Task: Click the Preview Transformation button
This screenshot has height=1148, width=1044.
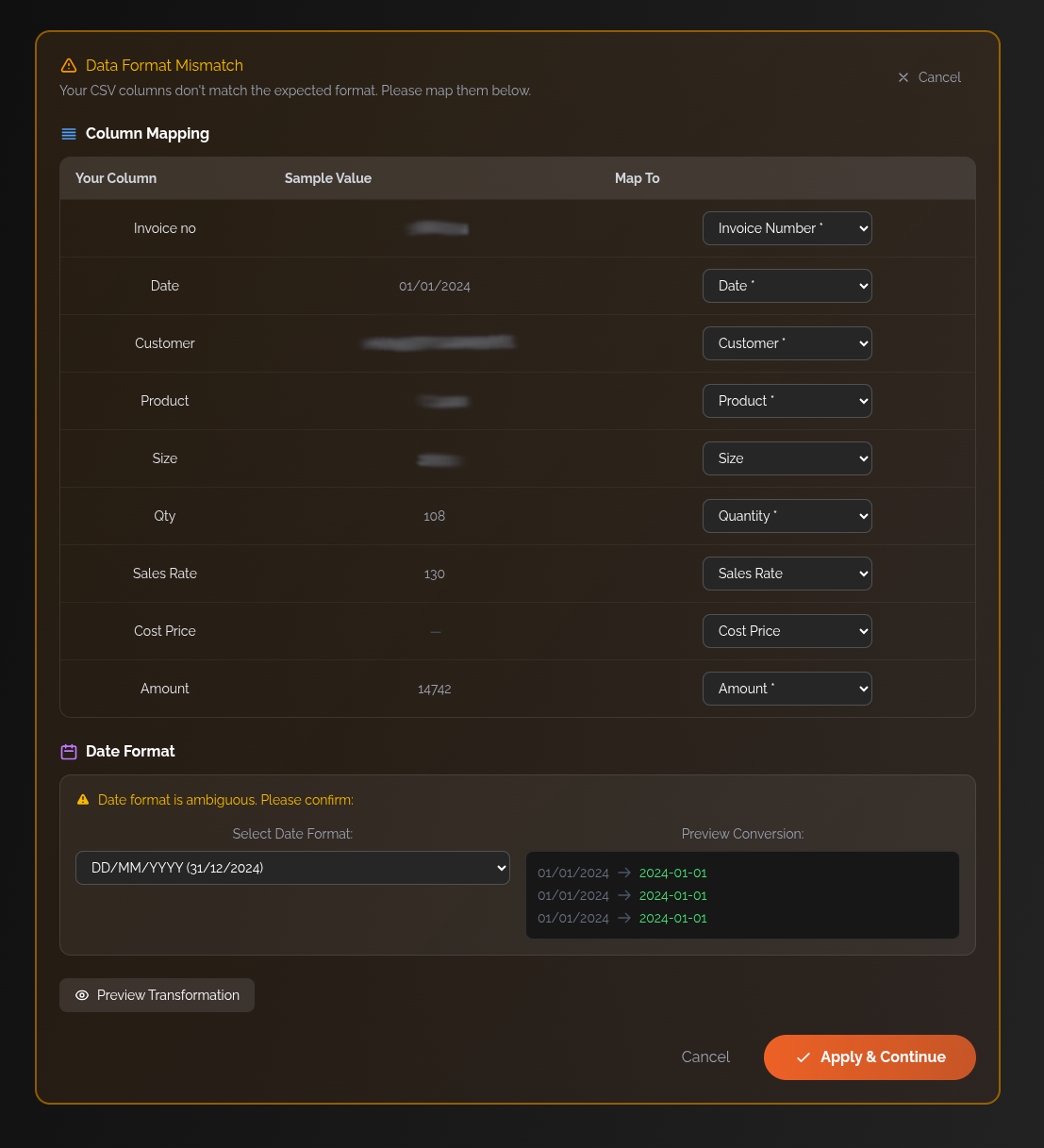Action: click(157, 995)
